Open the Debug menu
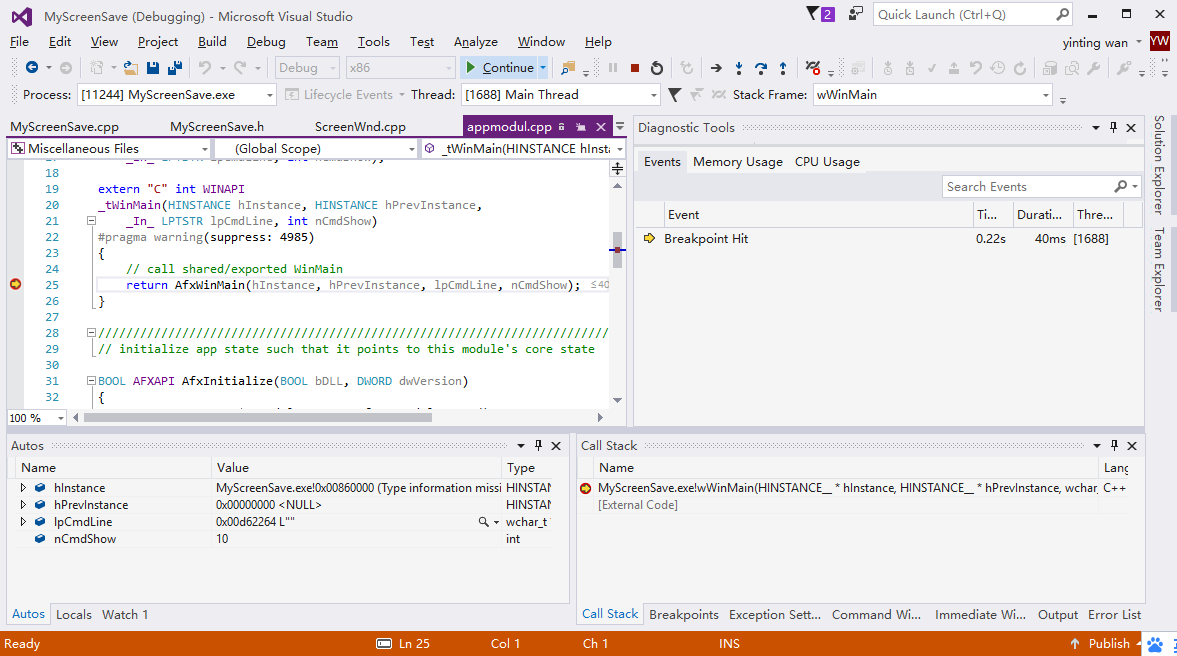This screenshot has width=1177, height=656. 266,42
